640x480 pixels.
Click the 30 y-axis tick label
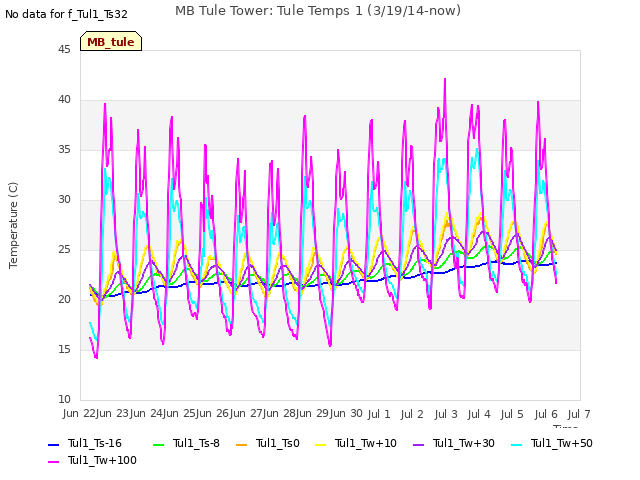pyautogui.click(x=64, y=200)
